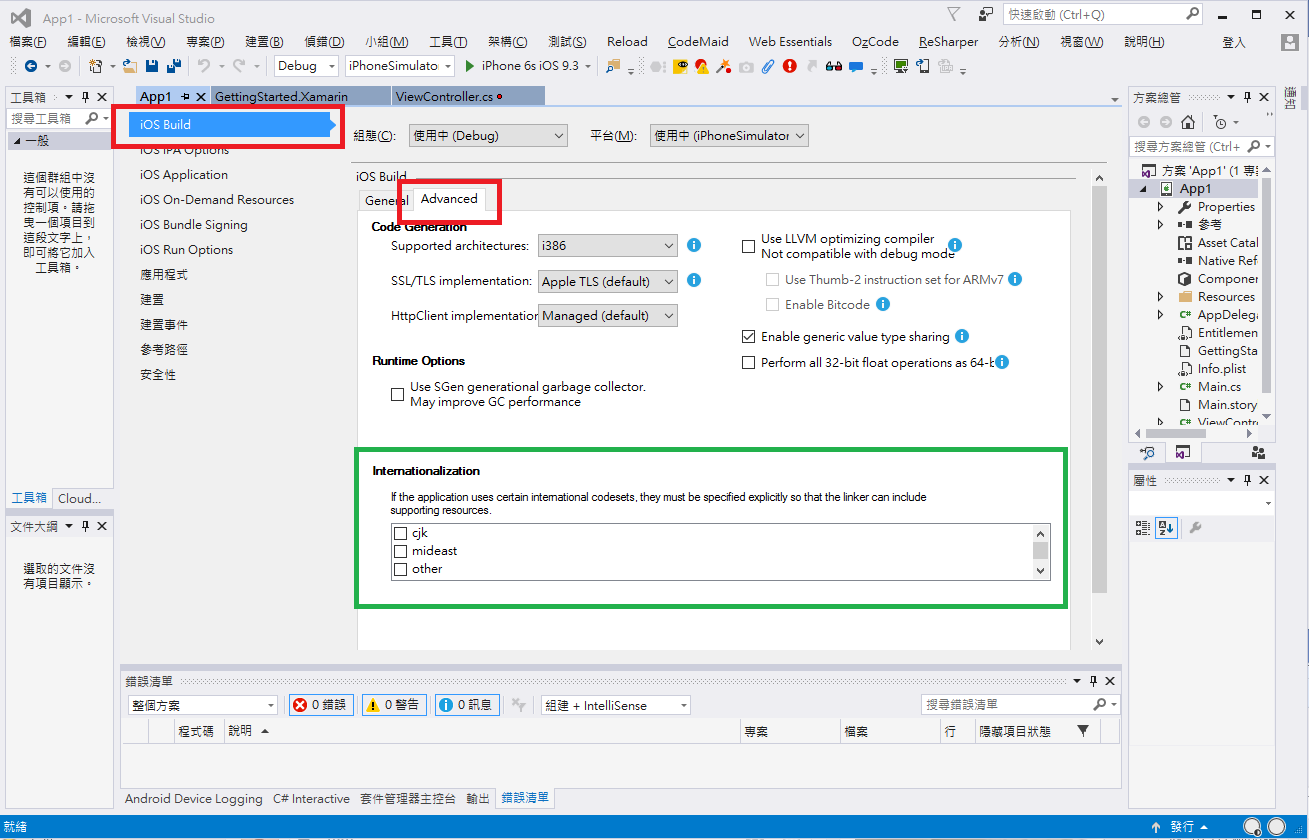The image size is (1309, 840).
Task: Expand the Properties node in Solution Explorer
Action: (x=1161, y=207)
